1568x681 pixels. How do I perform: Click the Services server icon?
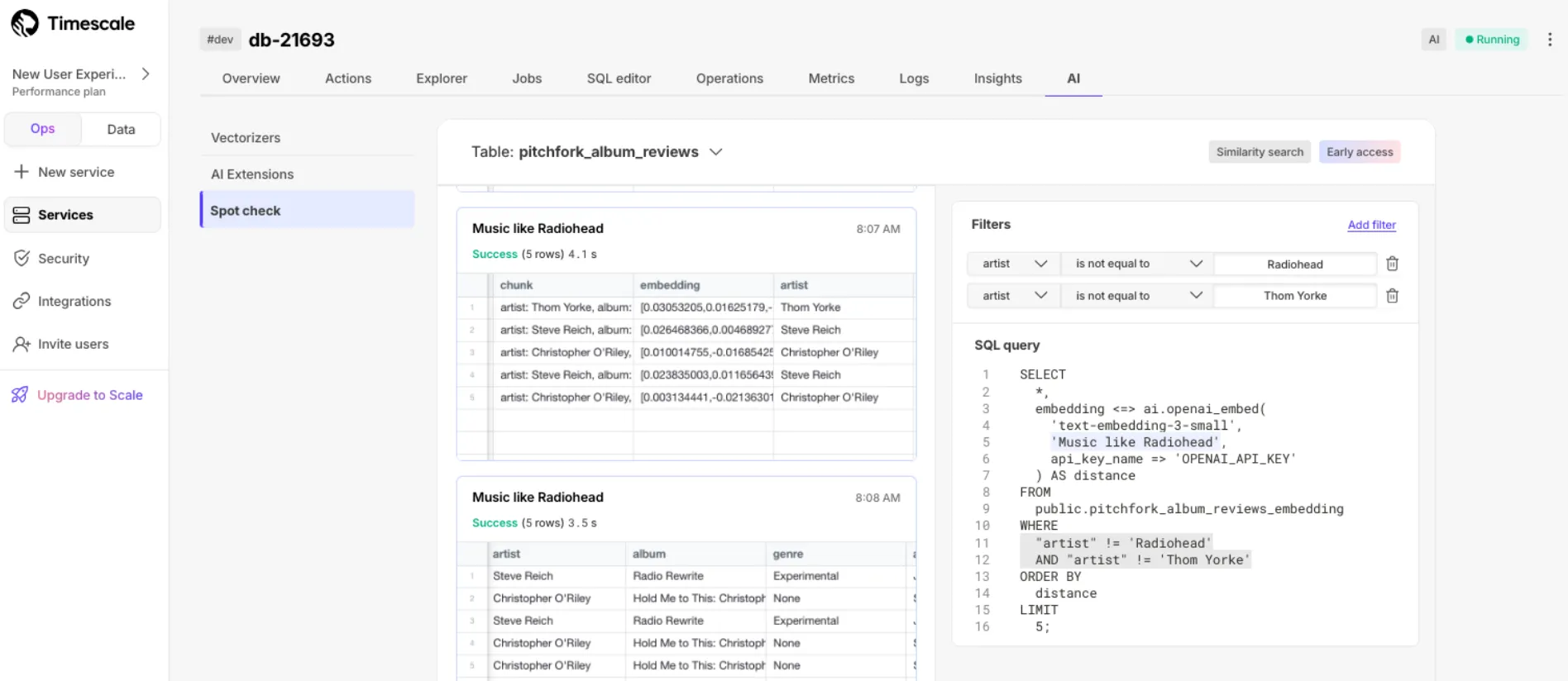22,215
